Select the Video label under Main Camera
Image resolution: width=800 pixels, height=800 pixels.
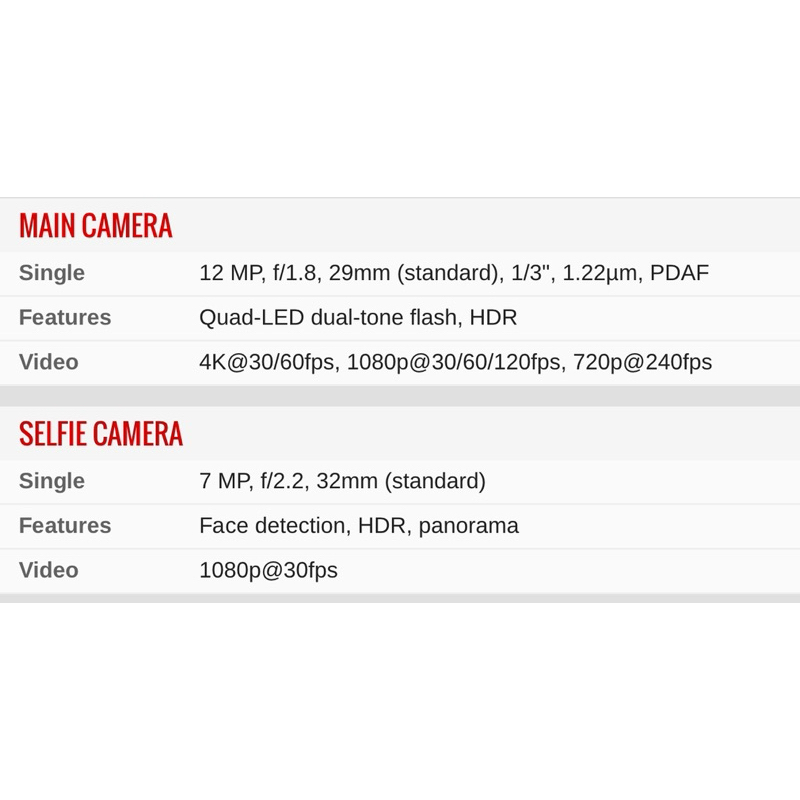point(48,362)
